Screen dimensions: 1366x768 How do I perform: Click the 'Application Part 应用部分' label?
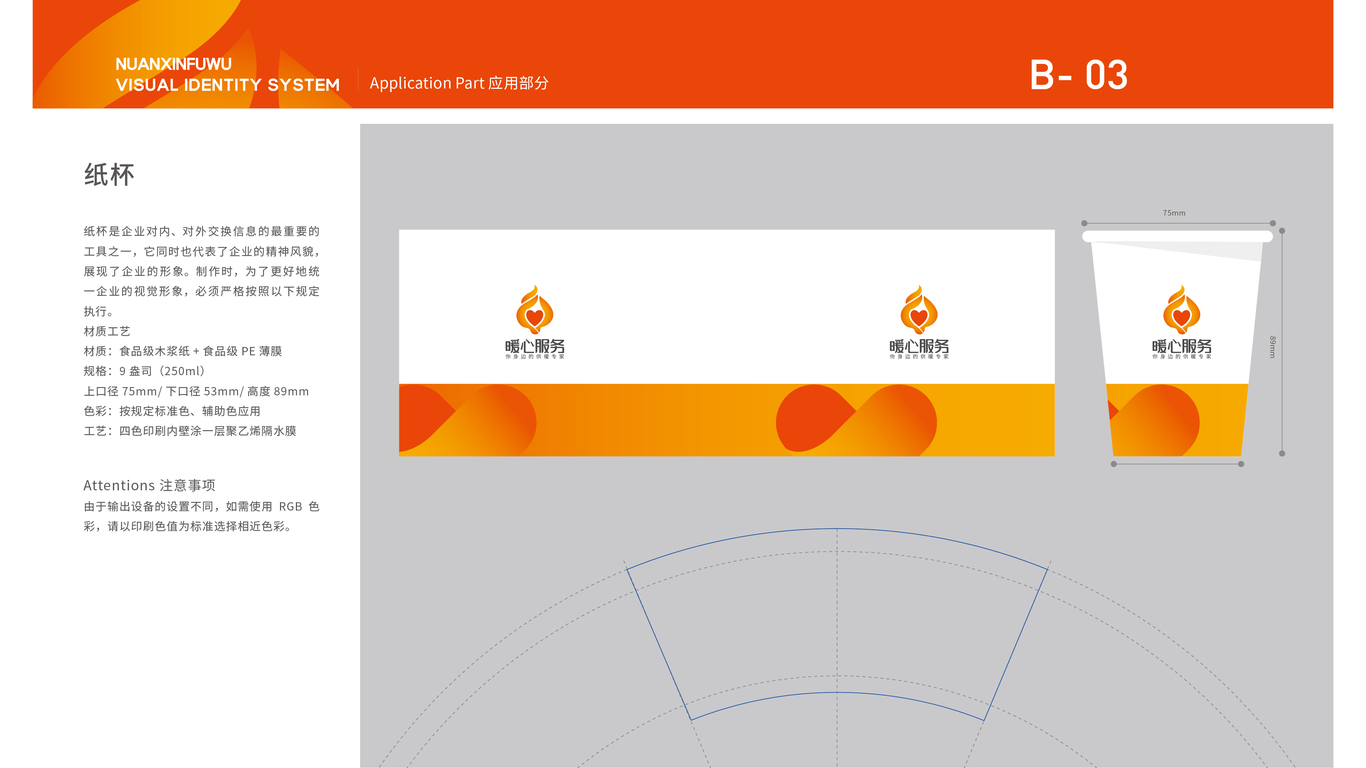[459, 83]
